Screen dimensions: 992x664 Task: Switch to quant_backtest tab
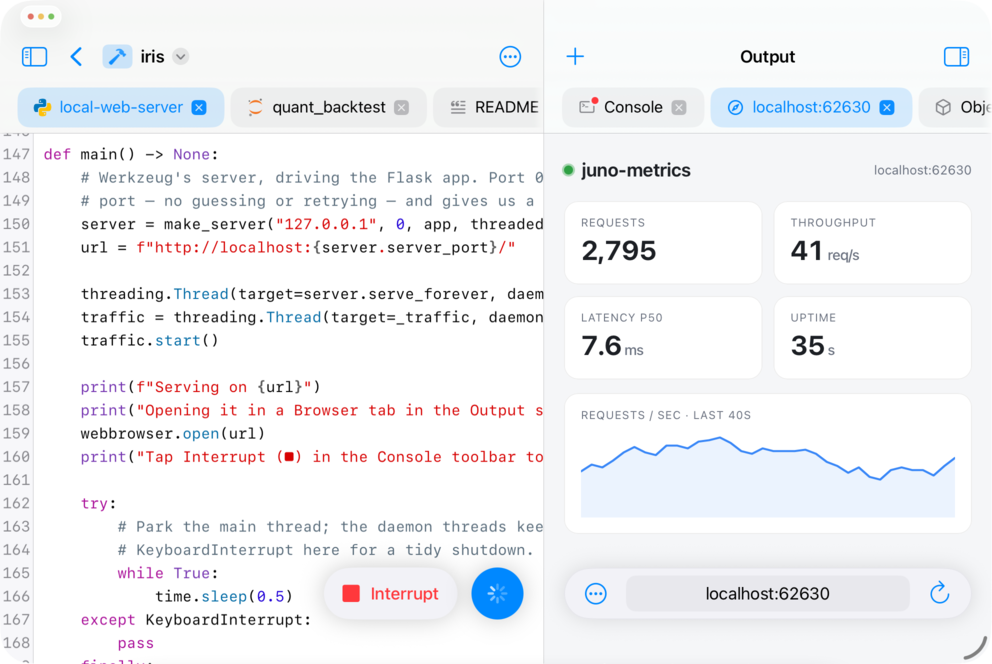pos(328,108)
